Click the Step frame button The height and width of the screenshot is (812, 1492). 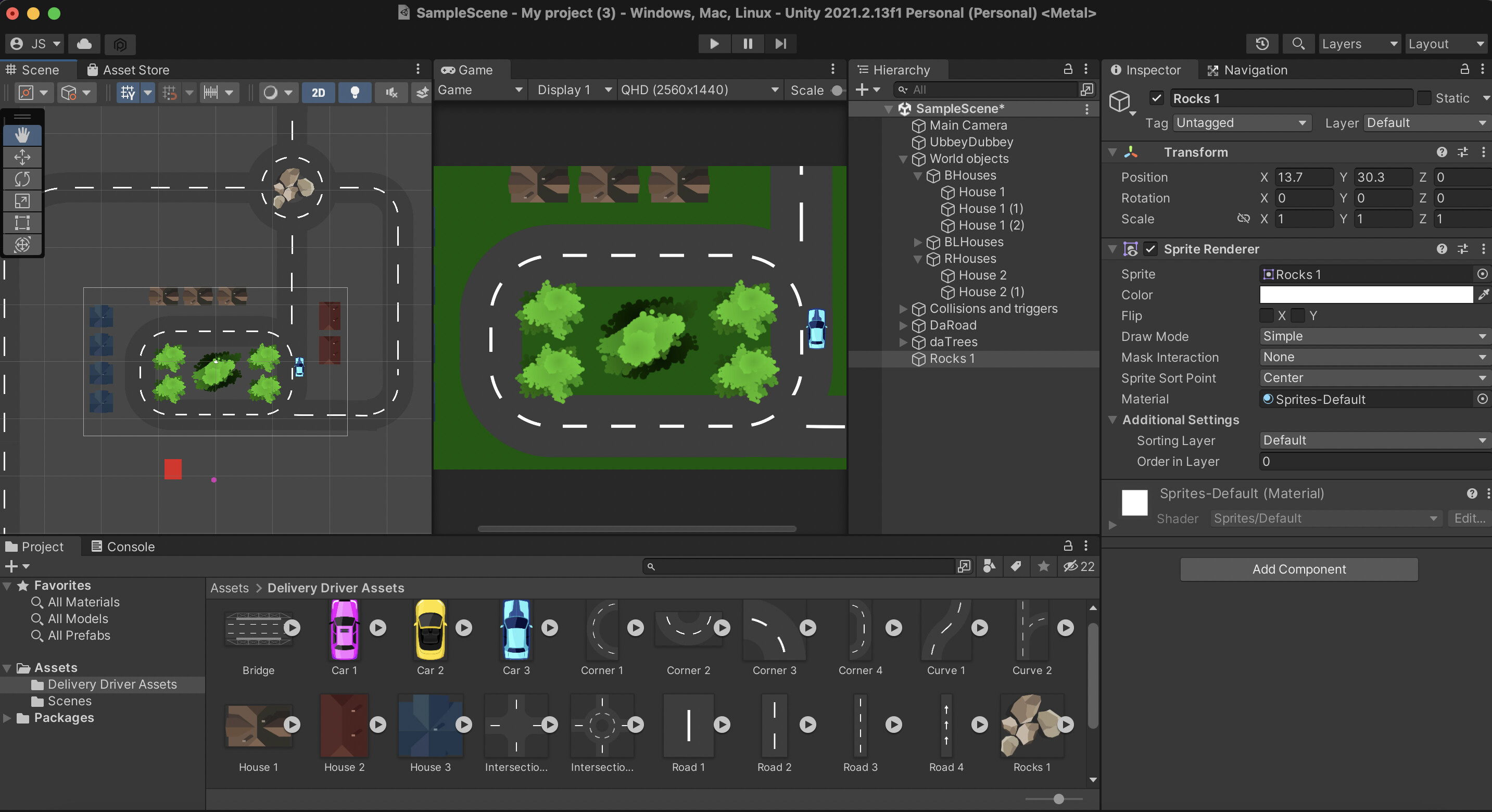781,43
